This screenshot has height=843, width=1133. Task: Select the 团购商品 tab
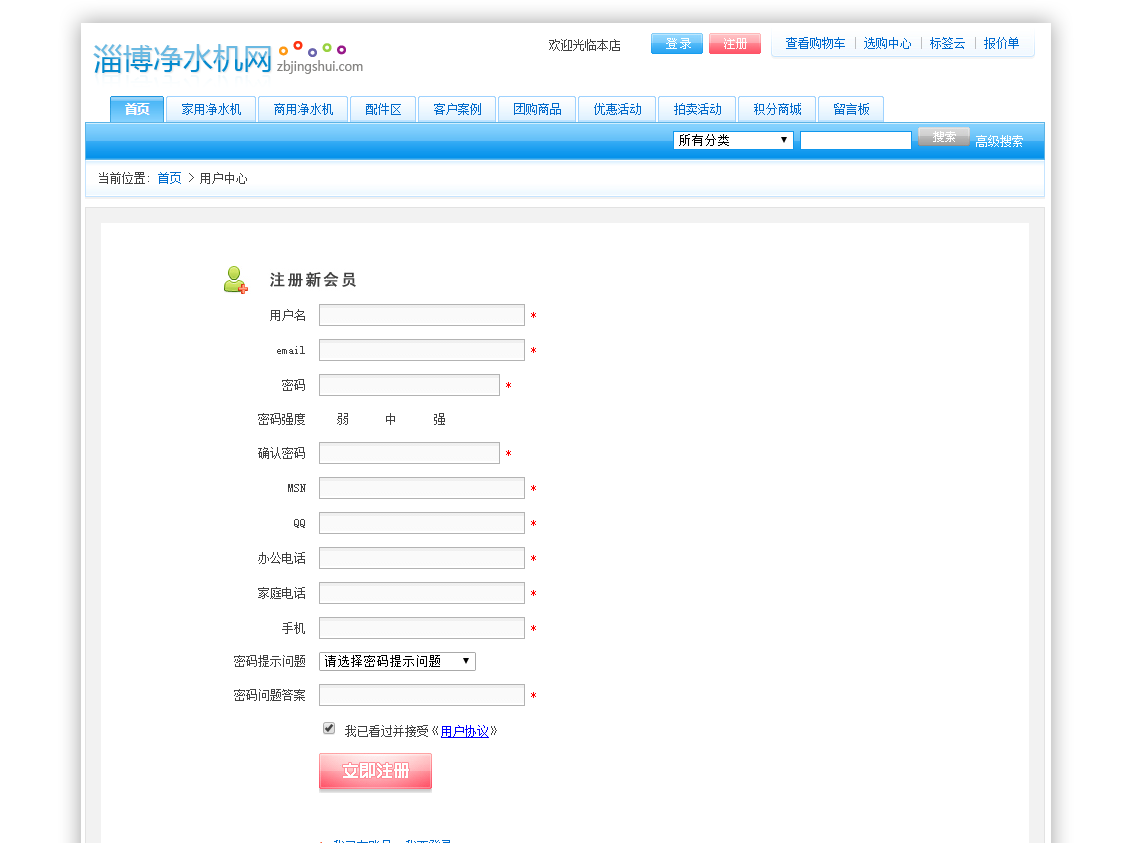click(537, 109)
